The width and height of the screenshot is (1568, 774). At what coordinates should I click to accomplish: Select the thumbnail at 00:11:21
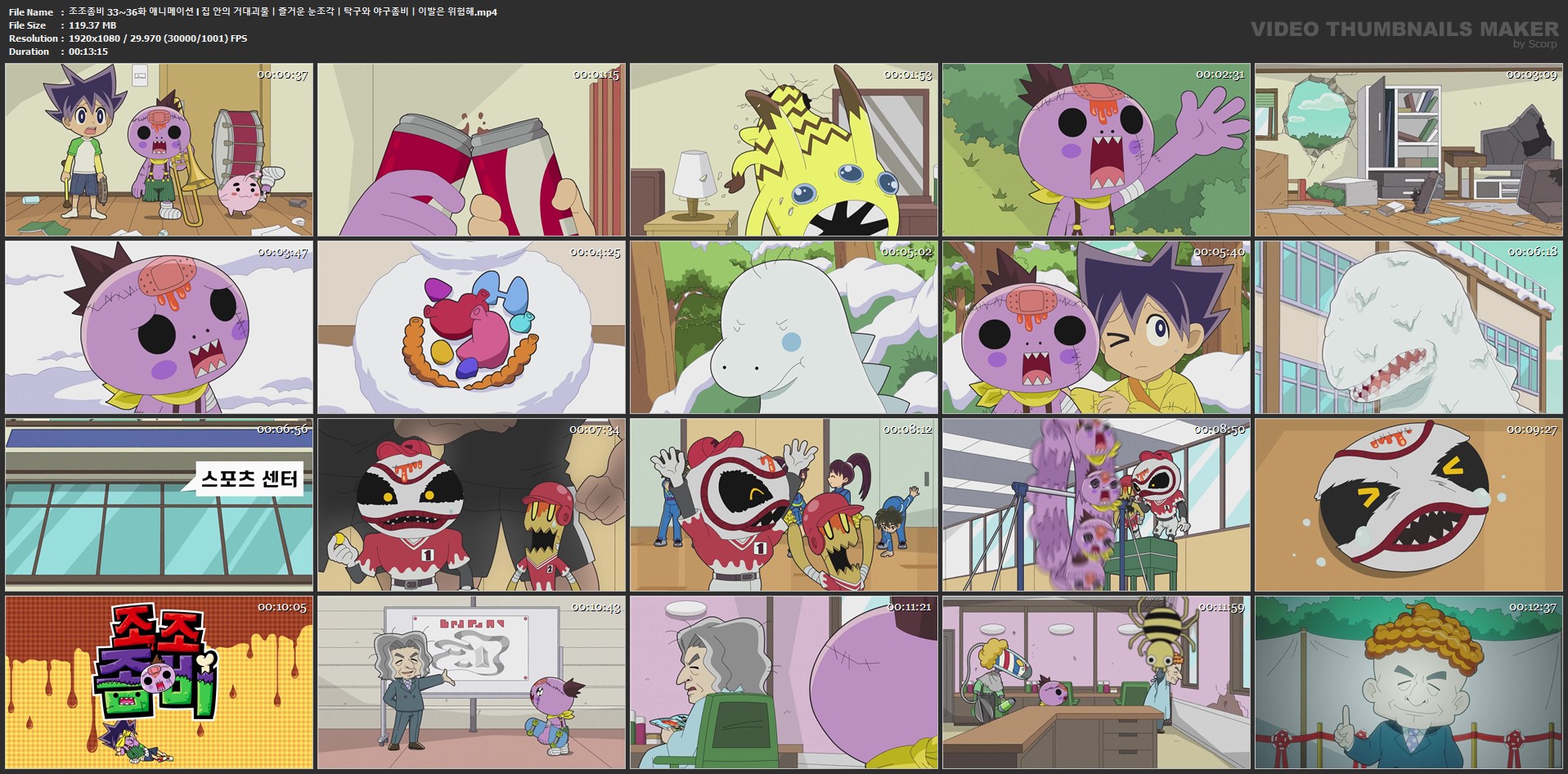pos(784,682)
